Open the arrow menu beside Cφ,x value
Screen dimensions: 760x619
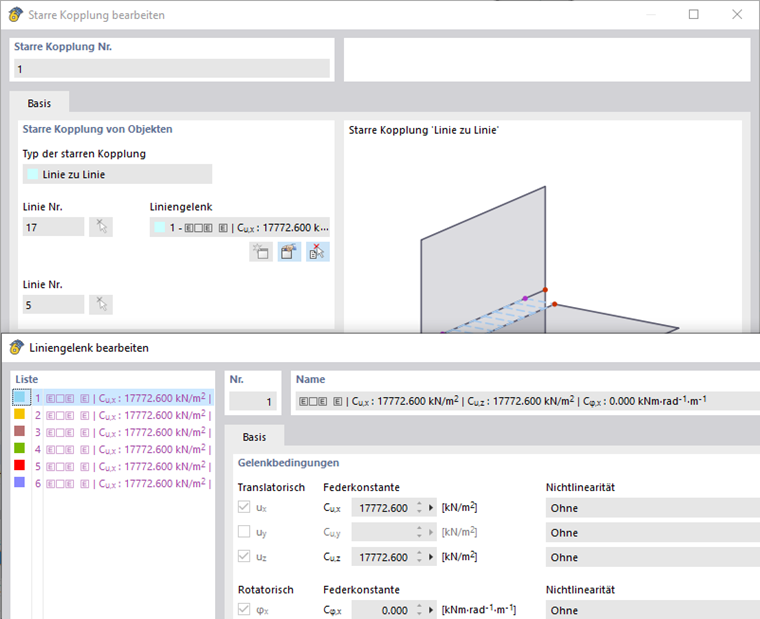point(431,610)
